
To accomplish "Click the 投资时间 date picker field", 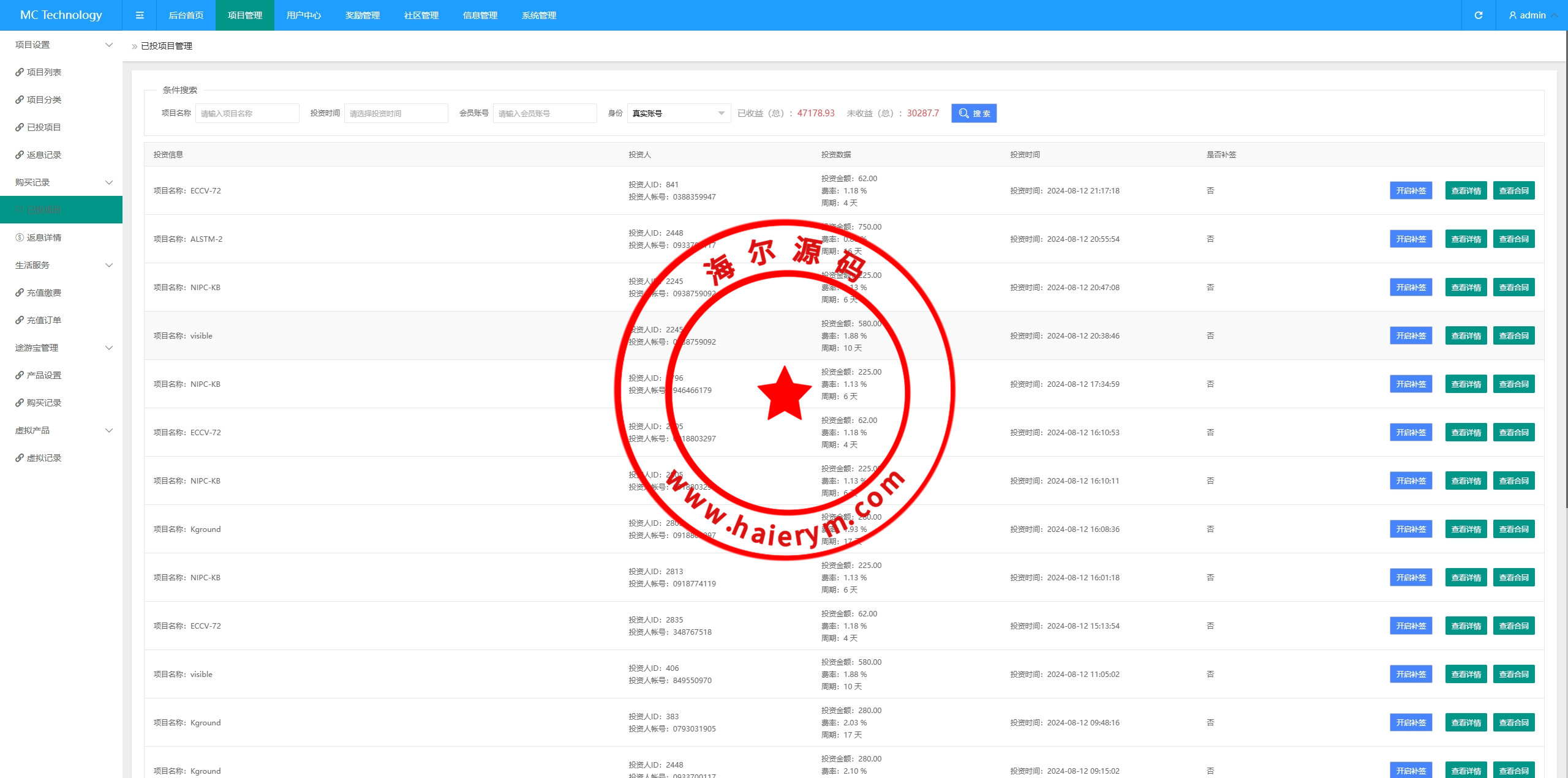I will click(x=396, y=113).
